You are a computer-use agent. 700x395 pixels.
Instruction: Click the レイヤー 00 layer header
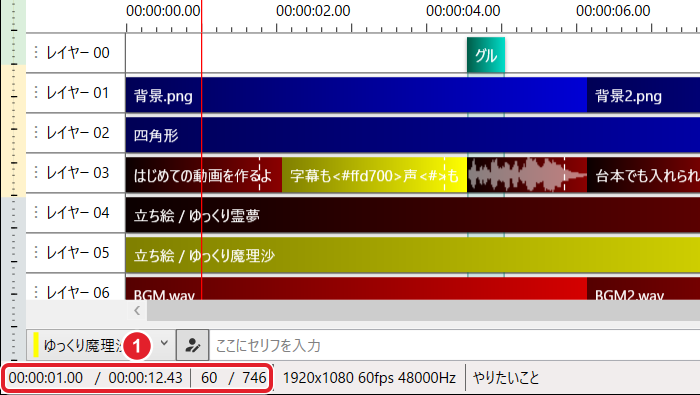[x=76, y=53]
